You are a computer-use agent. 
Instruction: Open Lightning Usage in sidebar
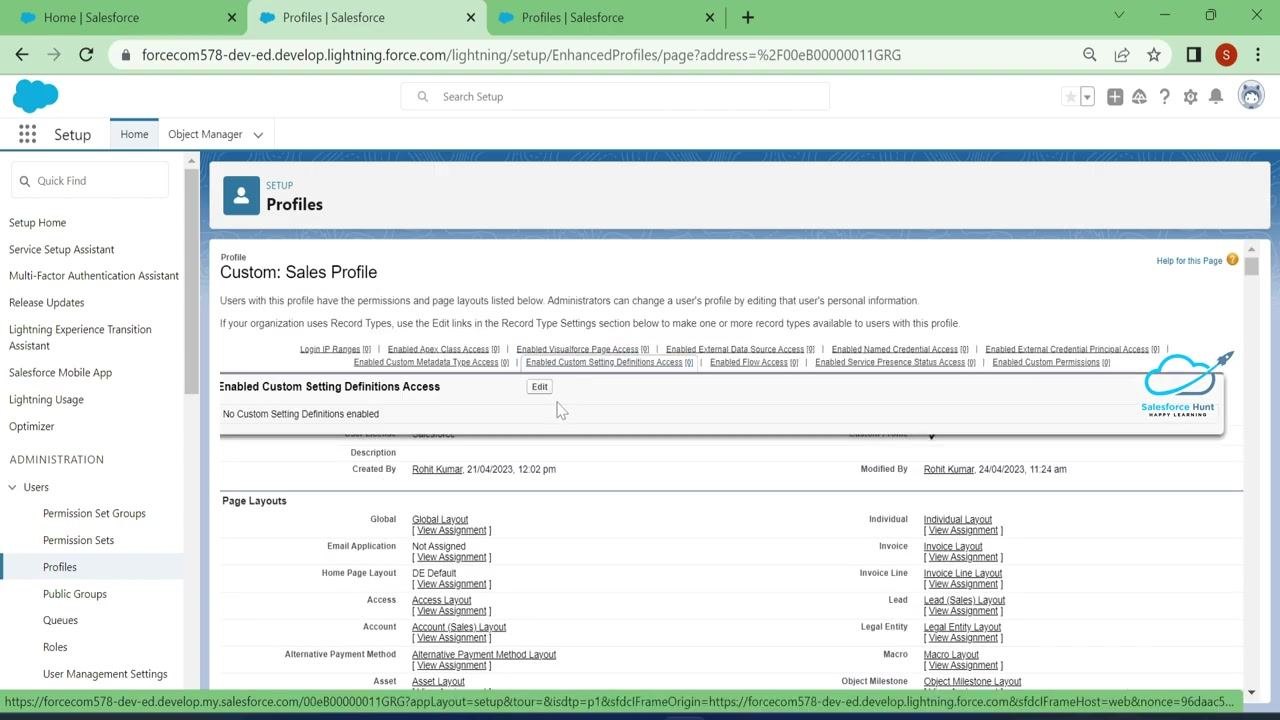(x=46, y=400)
